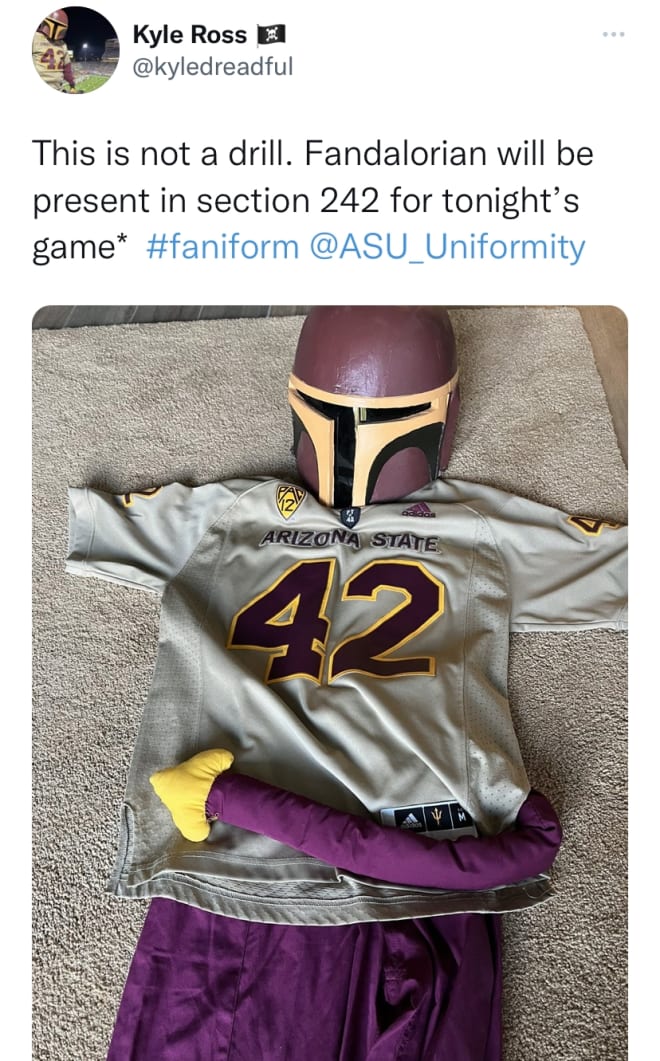
Task: Visit the @ASU_Uniformity mention
Action: (447, 246)
